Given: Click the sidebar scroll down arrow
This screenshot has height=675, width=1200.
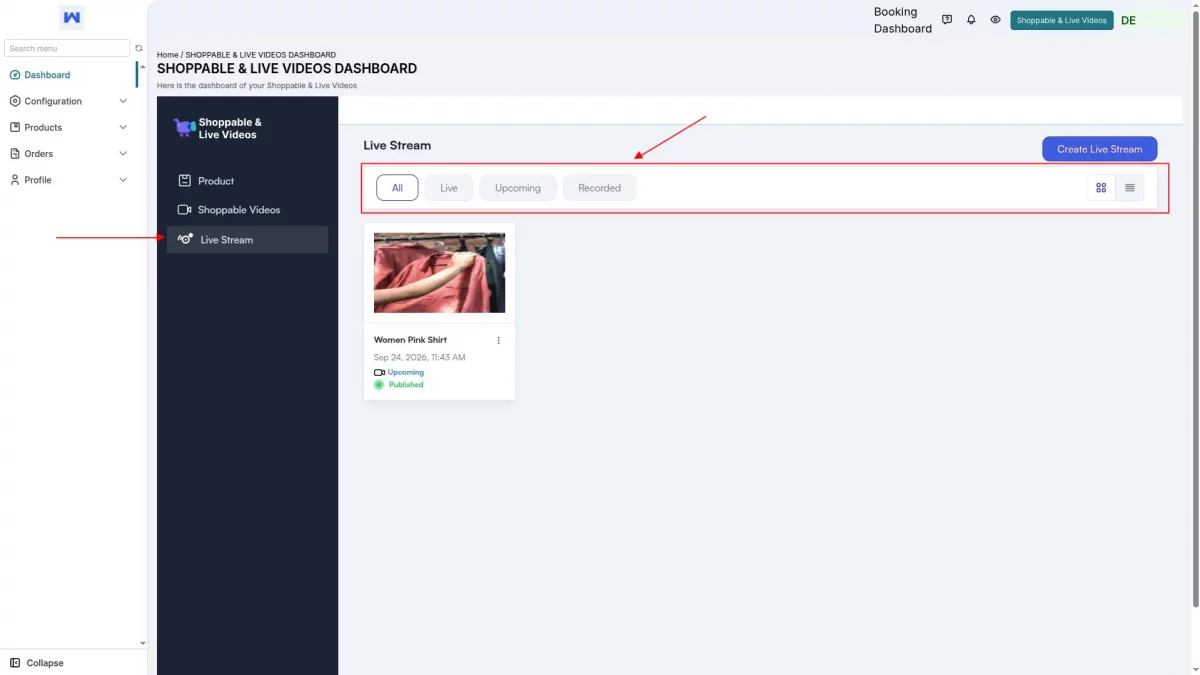Looking at the screenshot, I should tap(142, 643).
